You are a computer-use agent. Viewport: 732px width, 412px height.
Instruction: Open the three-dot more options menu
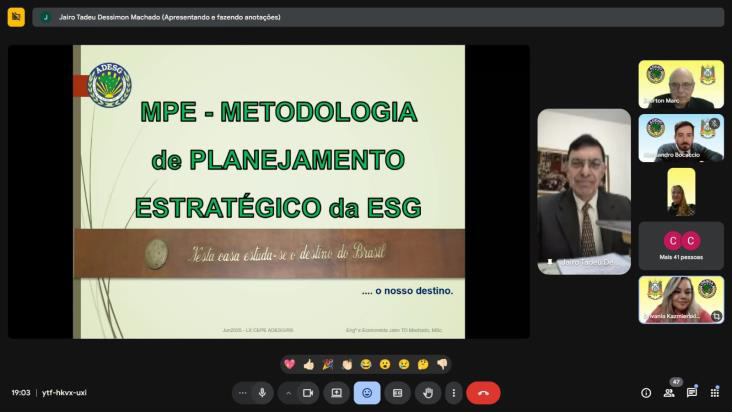pyautogui.click(x=454, y=393)
